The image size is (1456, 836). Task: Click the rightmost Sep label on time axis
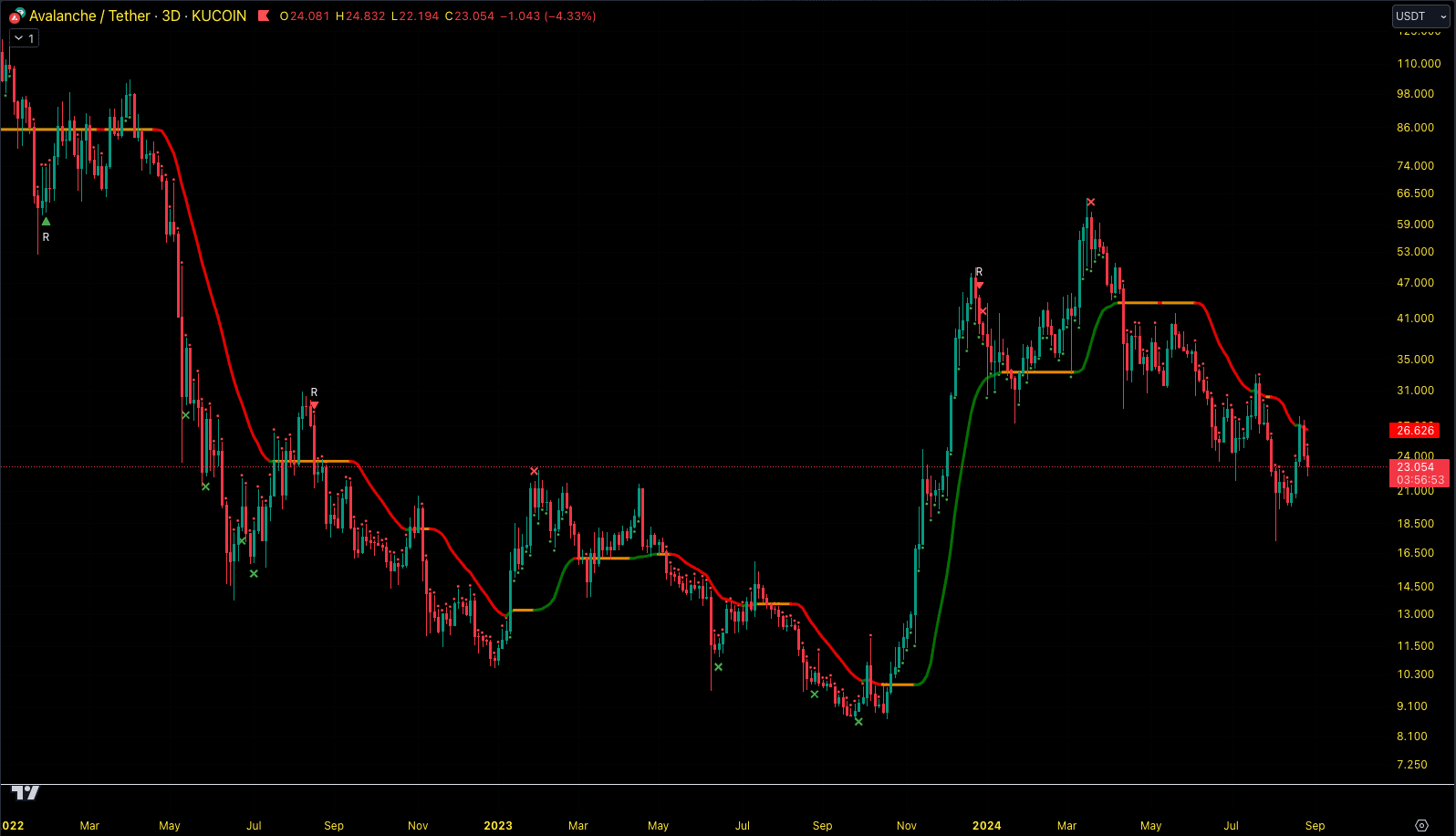pos(1315,825)
